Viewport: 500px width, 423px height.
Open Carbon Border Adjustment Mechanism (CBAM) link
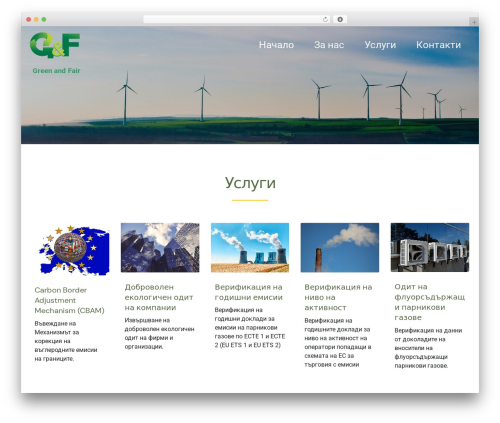point(69,300)
